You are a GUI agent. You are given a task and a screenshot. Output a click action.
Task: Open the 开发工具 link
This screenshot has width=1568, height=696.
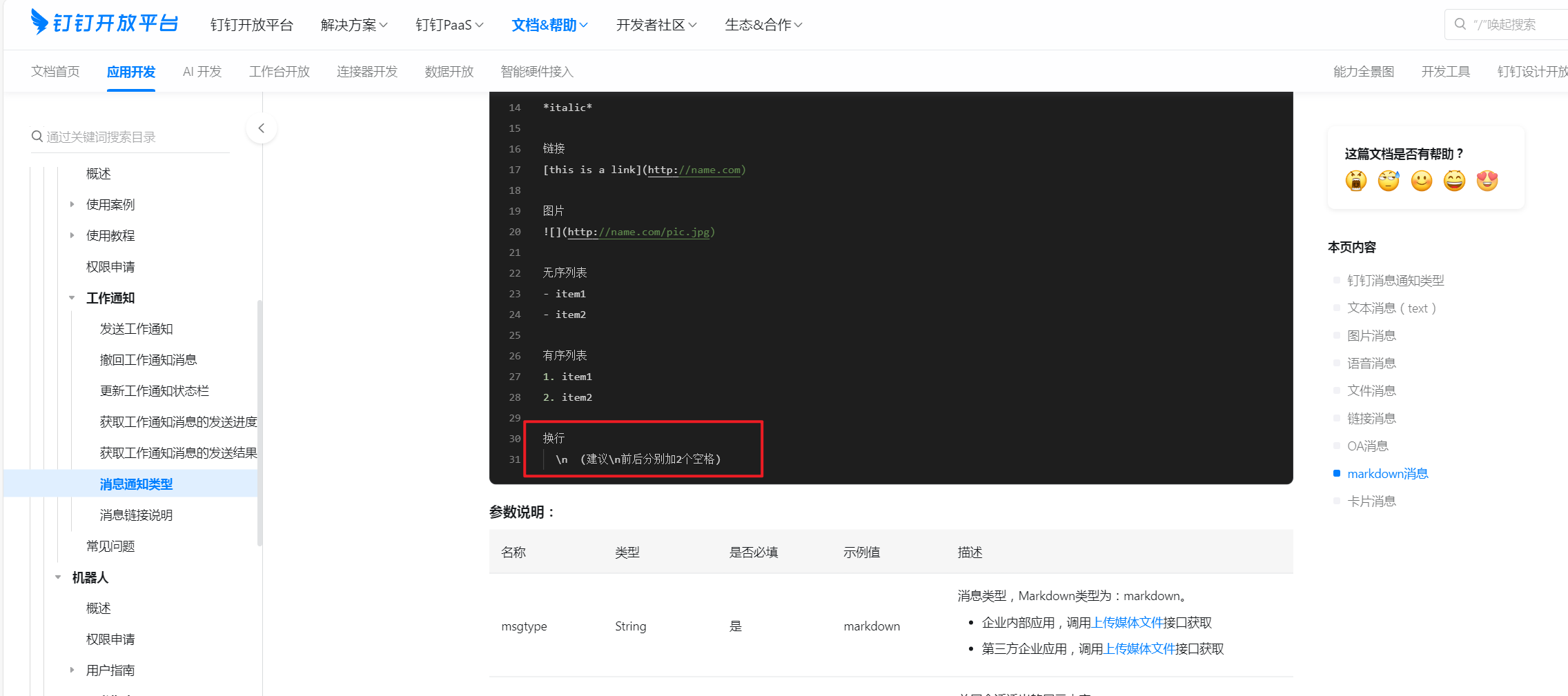[x=1446, y=72]
